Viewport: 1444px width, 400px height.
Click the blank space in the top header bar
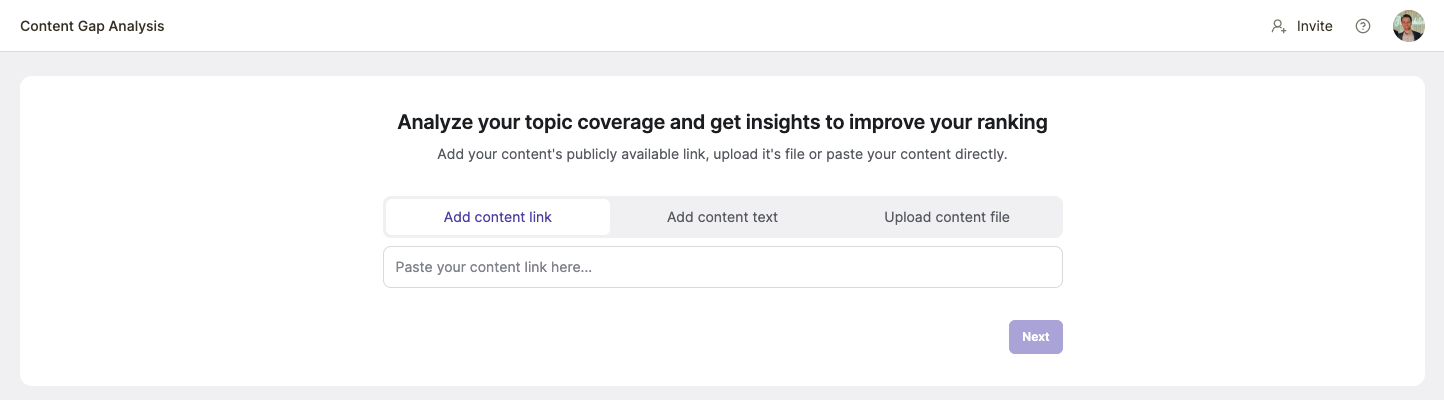[700, 26]
